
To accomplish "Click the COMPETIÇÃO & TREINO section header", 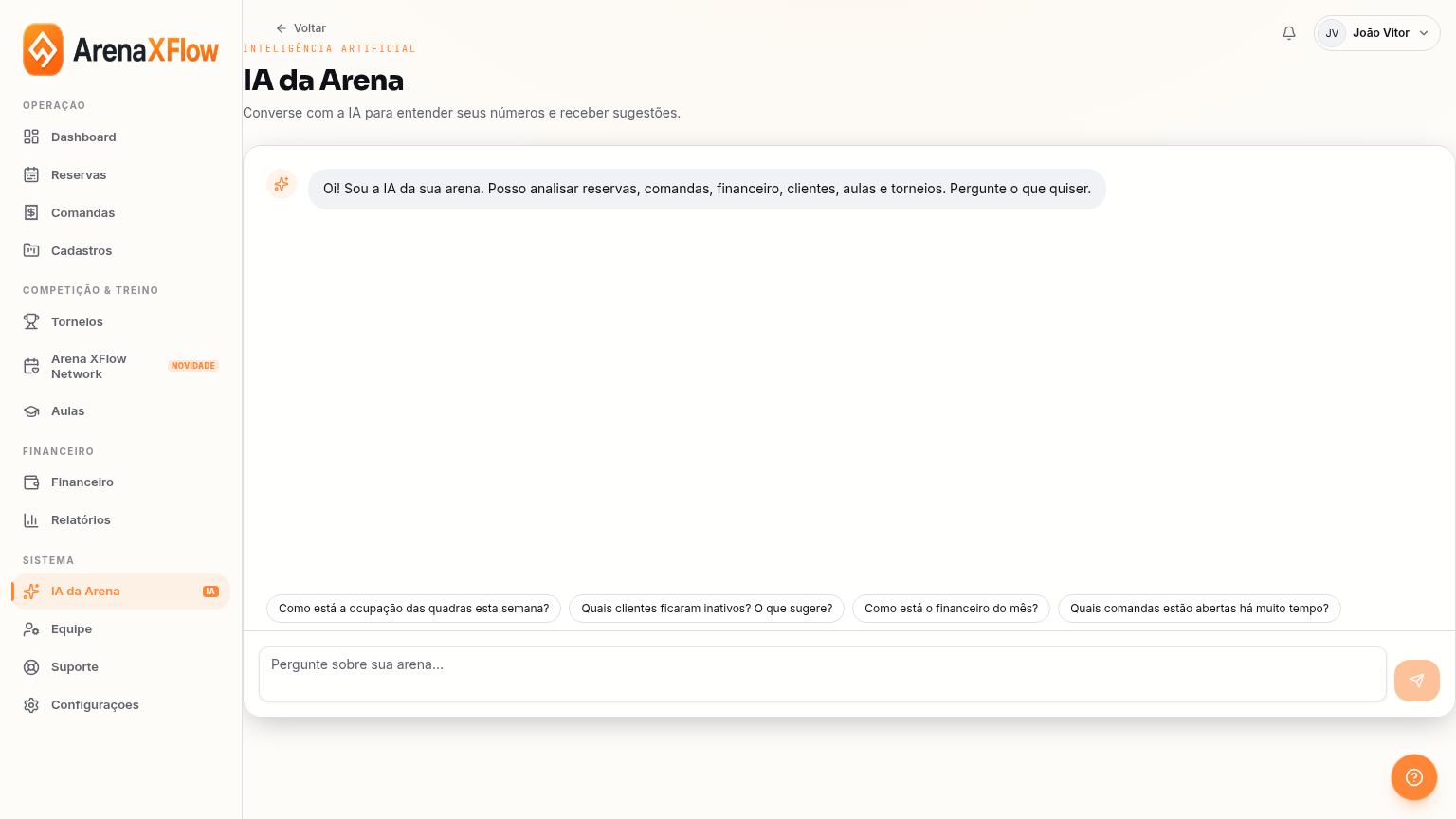I will pyautogui.click(x=90, y=290).
